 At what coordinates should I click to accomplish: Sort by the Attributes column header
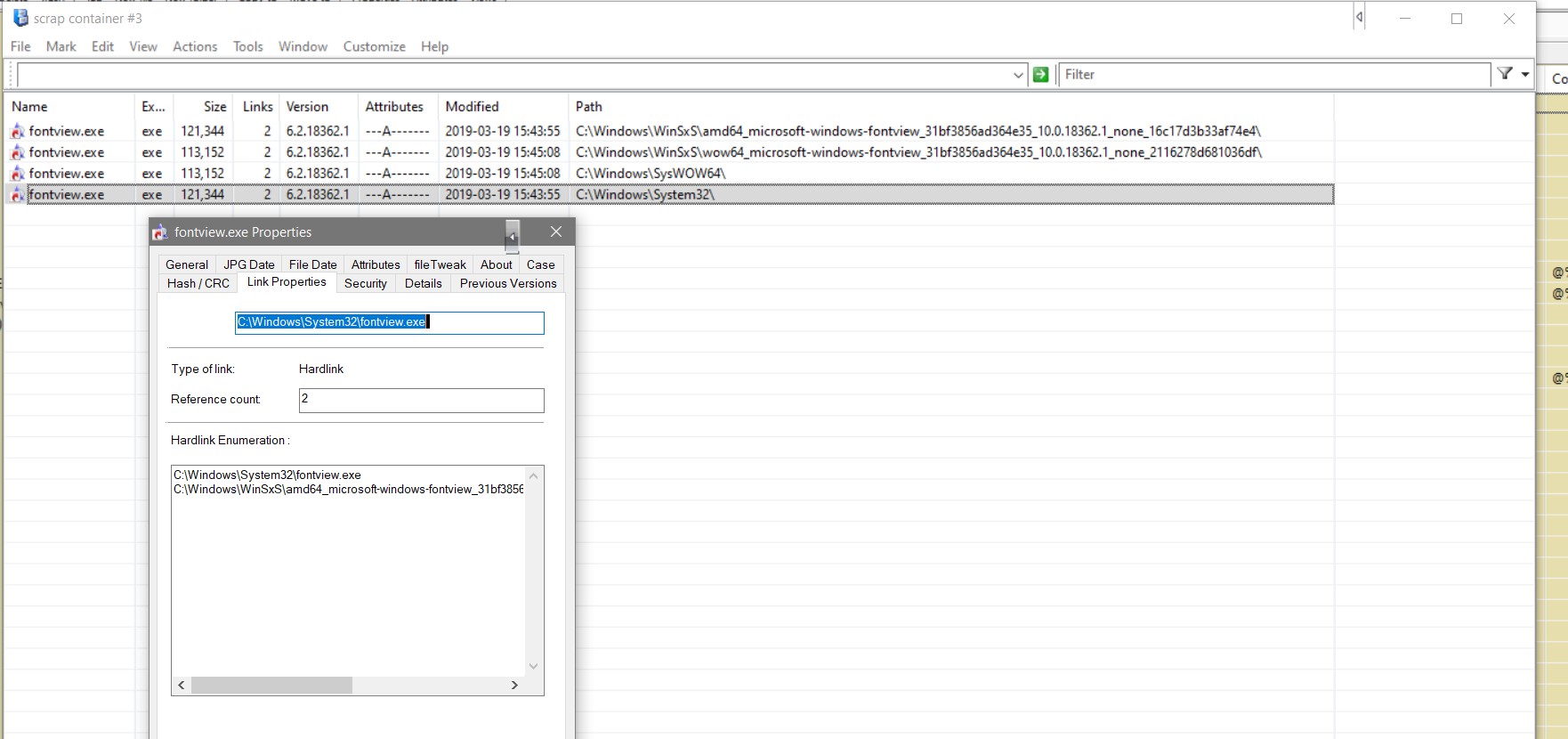pyautogui.click(x=398, y=107)
